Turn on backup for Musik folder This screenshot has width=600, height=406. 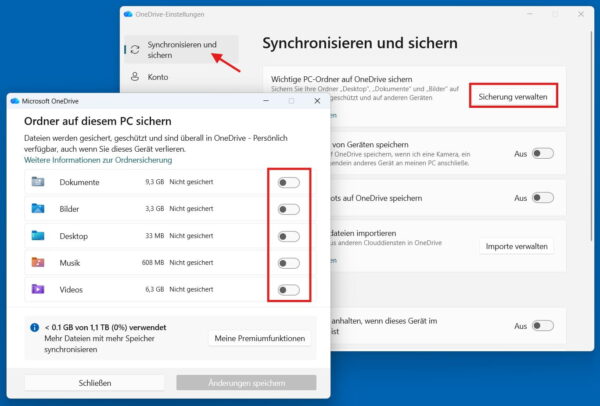coord(289,263)
